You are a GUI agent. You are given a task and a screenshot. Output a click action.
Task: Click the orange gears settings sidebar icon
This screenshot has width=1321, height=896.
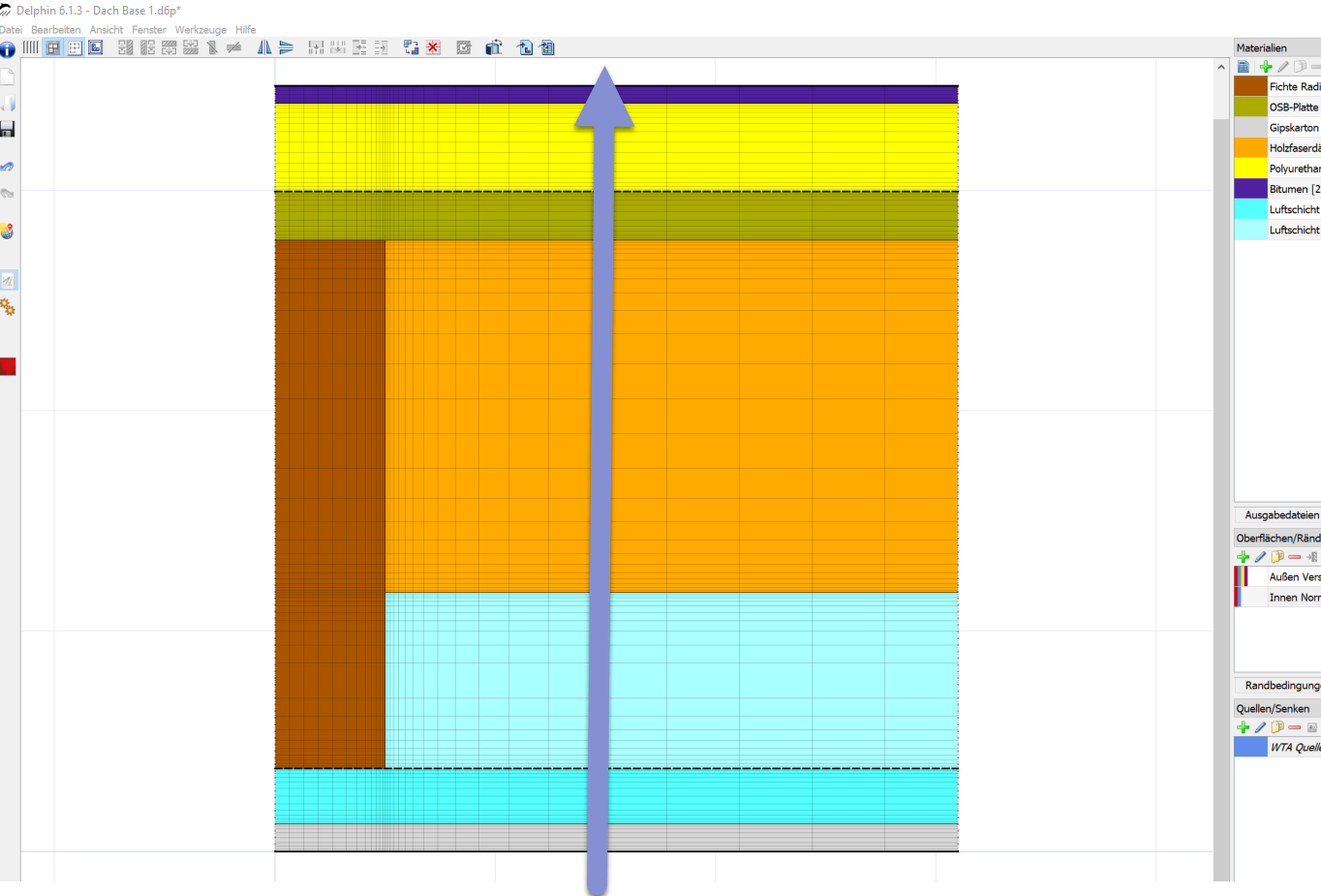coord(8,307)
